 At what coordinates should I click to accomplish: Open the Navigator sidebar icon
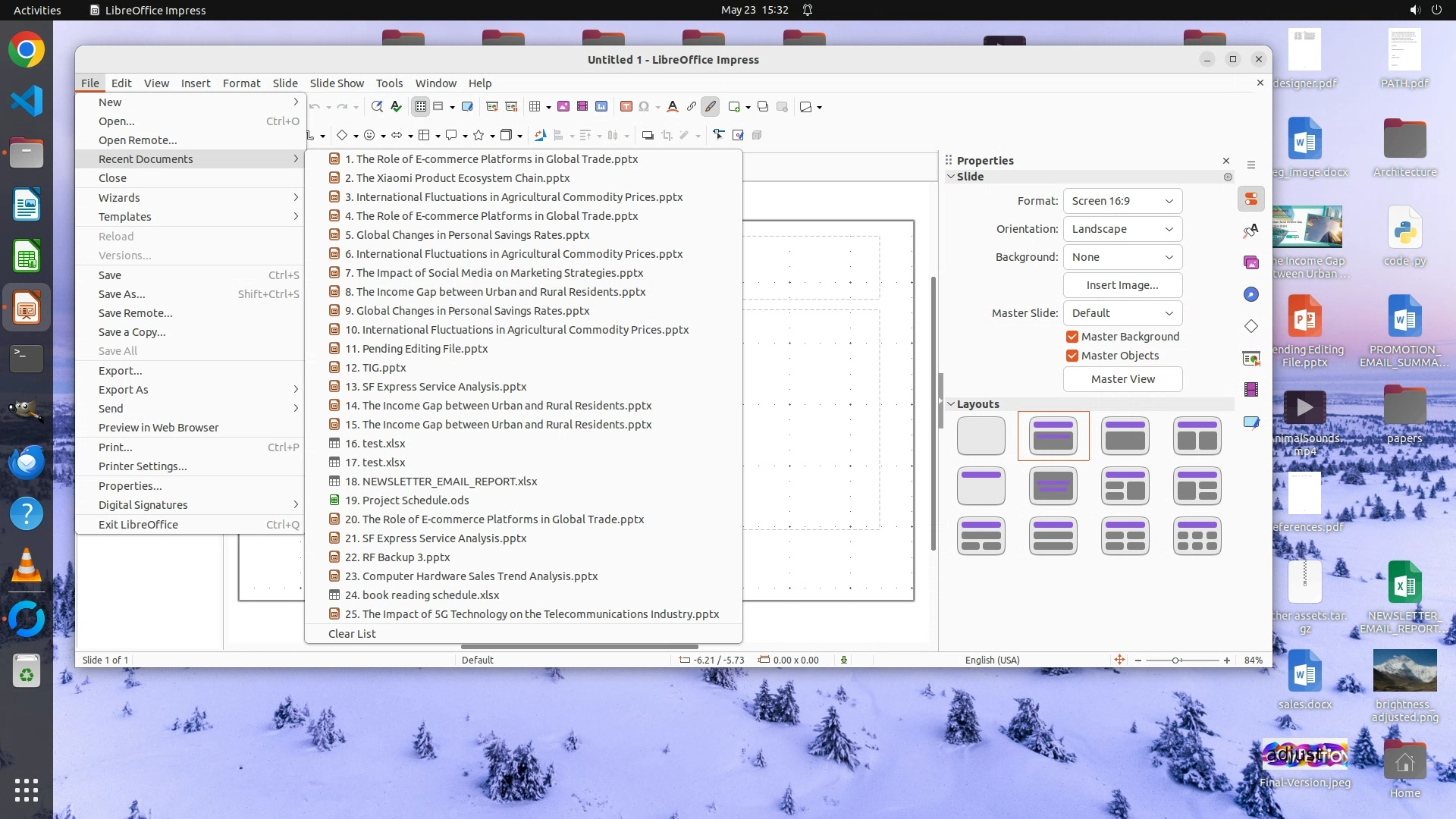tap(1251, 294)
